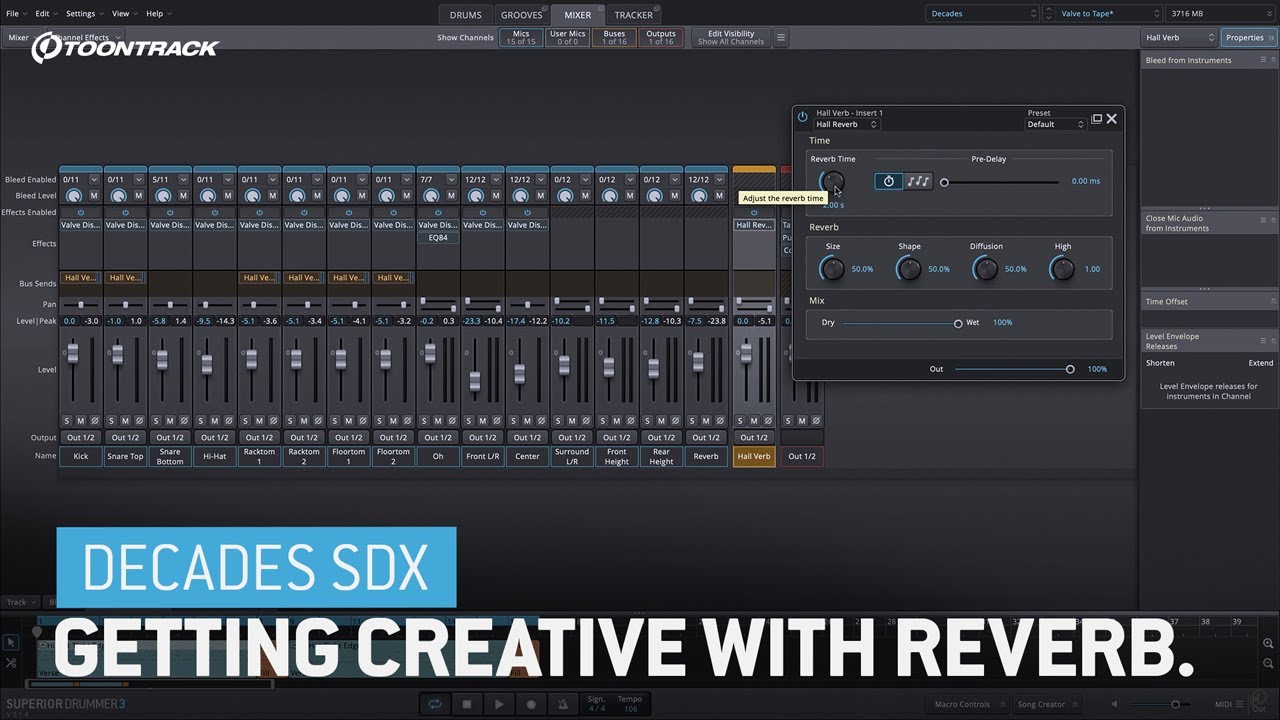Click the reverb Diffusion knob

(x=985, y=268)
